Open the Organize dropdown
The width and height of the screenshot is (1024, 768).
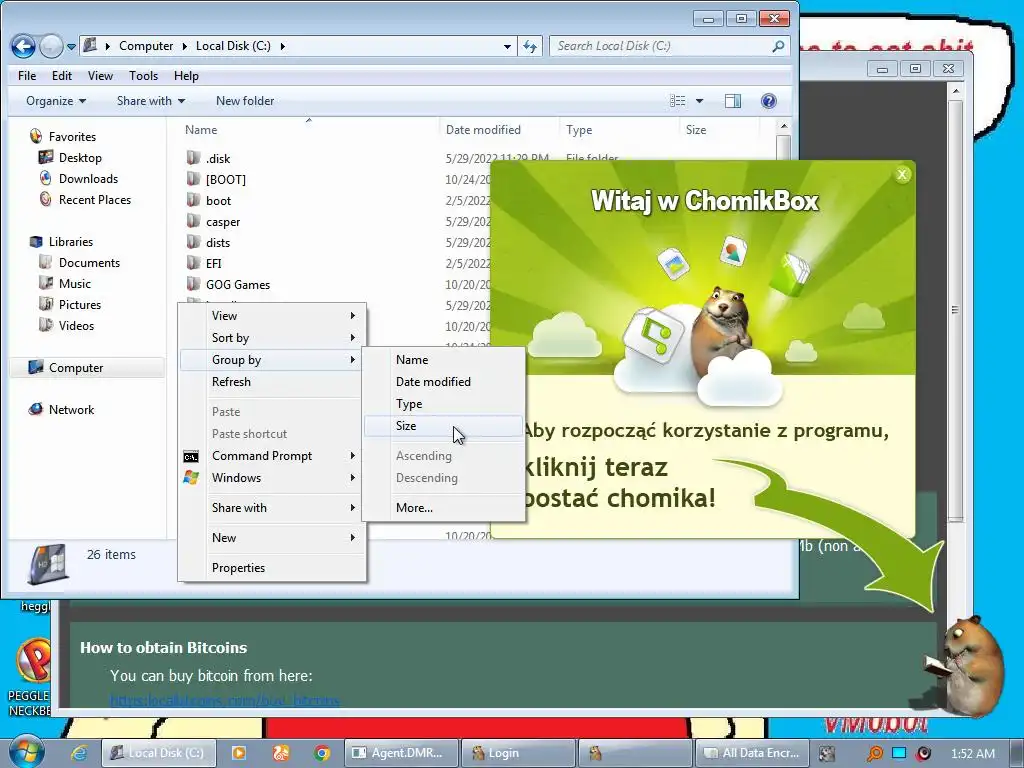pos(56,101)
